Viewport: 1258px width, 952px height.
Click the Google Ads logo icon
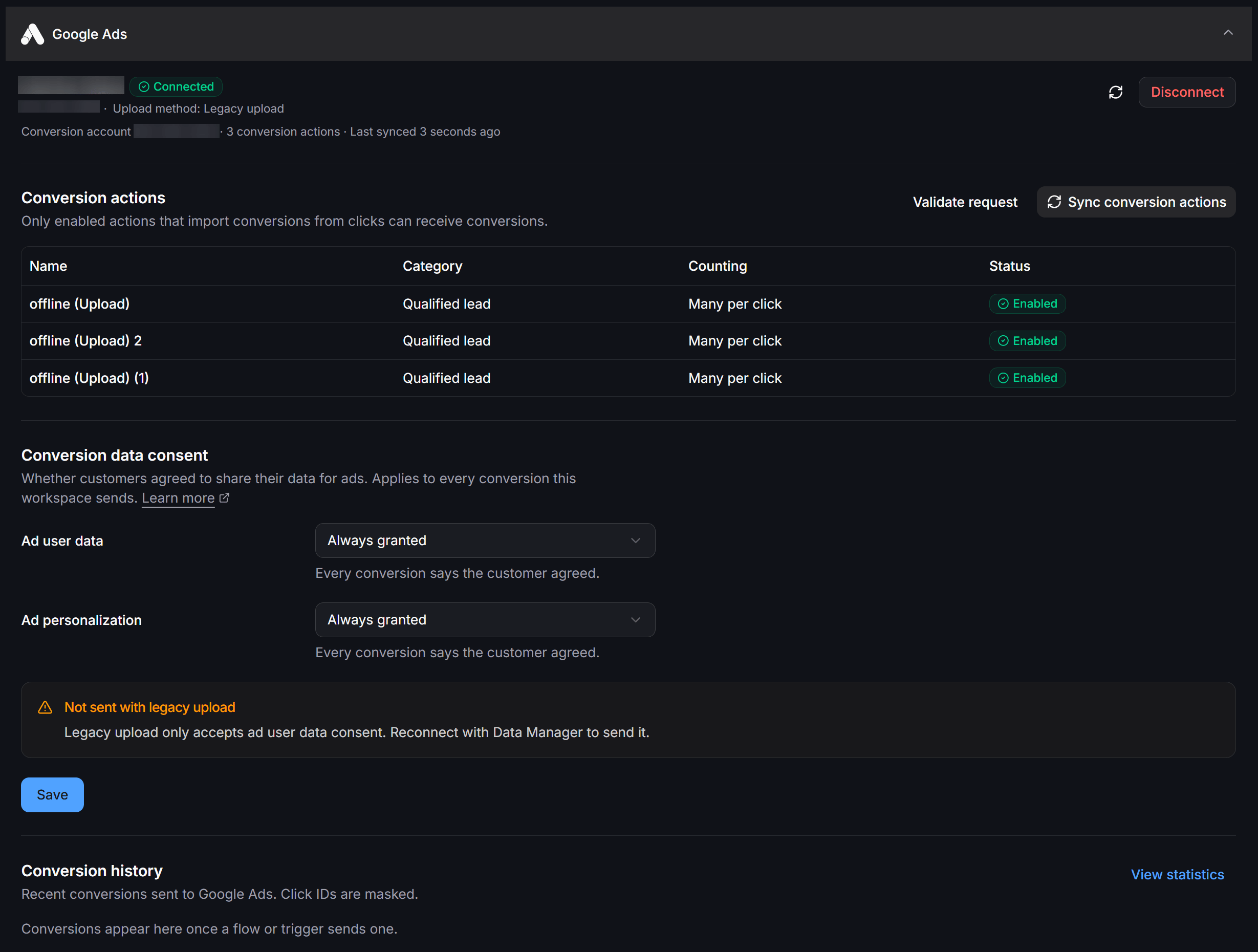(32, 34)
